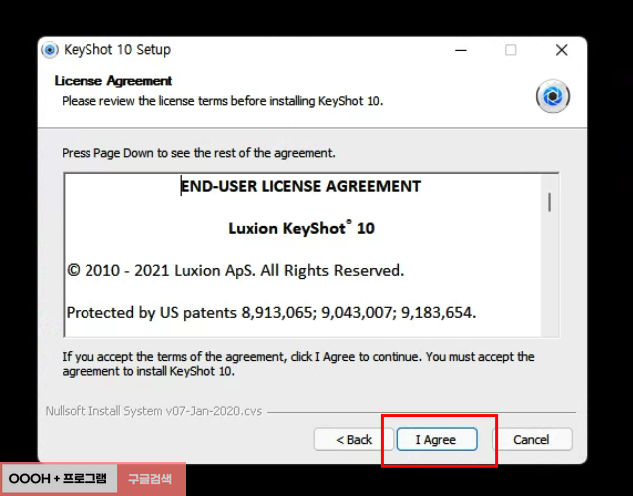
Task: Click the OOOH + 프로그램 label
Action: tap(59, 479)
